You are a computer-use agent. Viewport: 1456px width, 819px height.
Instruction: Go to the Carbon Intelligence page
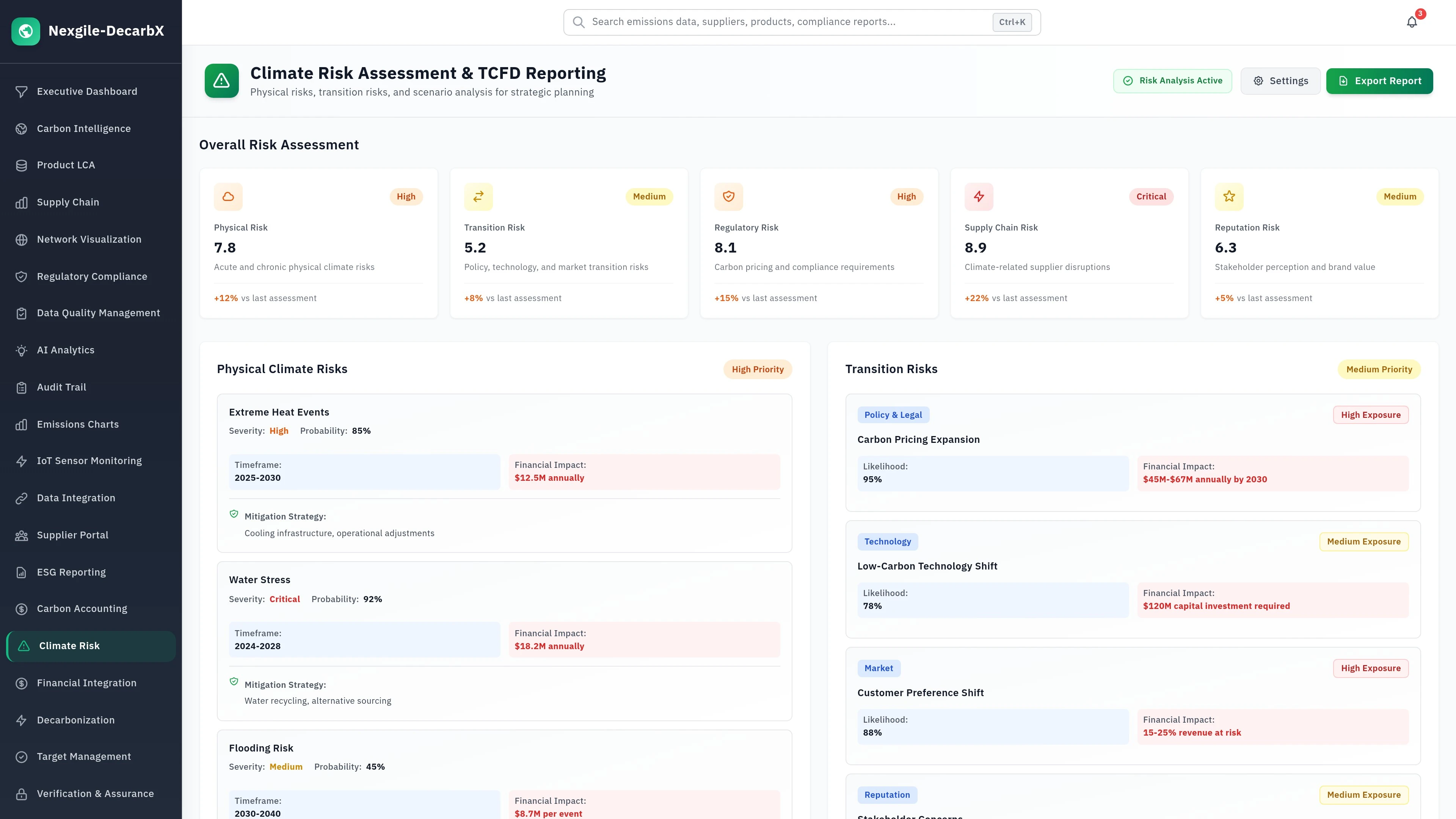coord(84,129)
